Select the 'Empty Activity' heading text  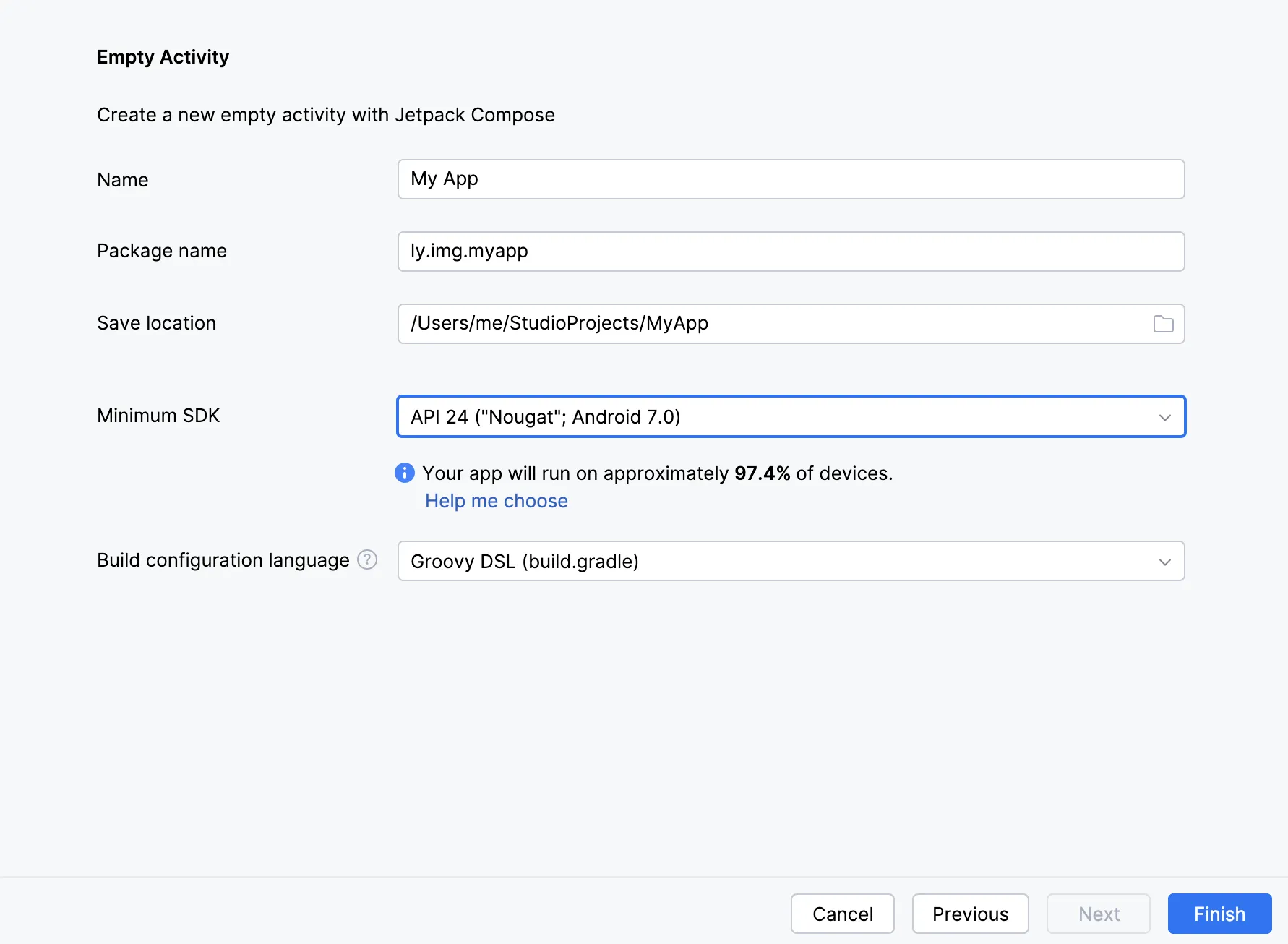click(163, 57)
